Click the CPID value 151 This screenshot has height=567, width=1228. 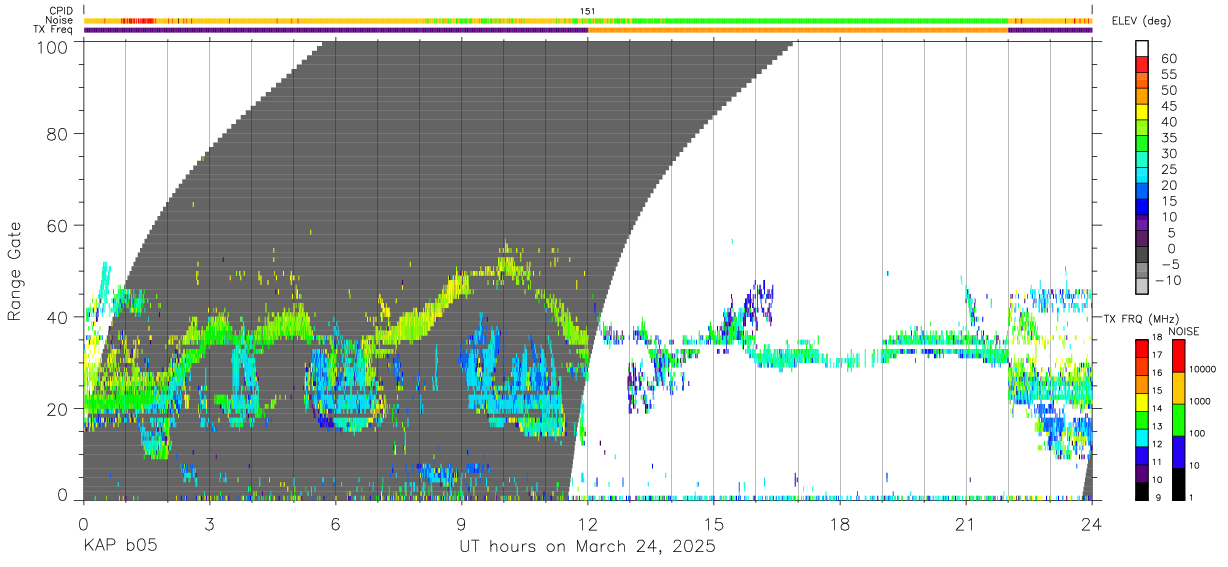click(x=588, y=11)
